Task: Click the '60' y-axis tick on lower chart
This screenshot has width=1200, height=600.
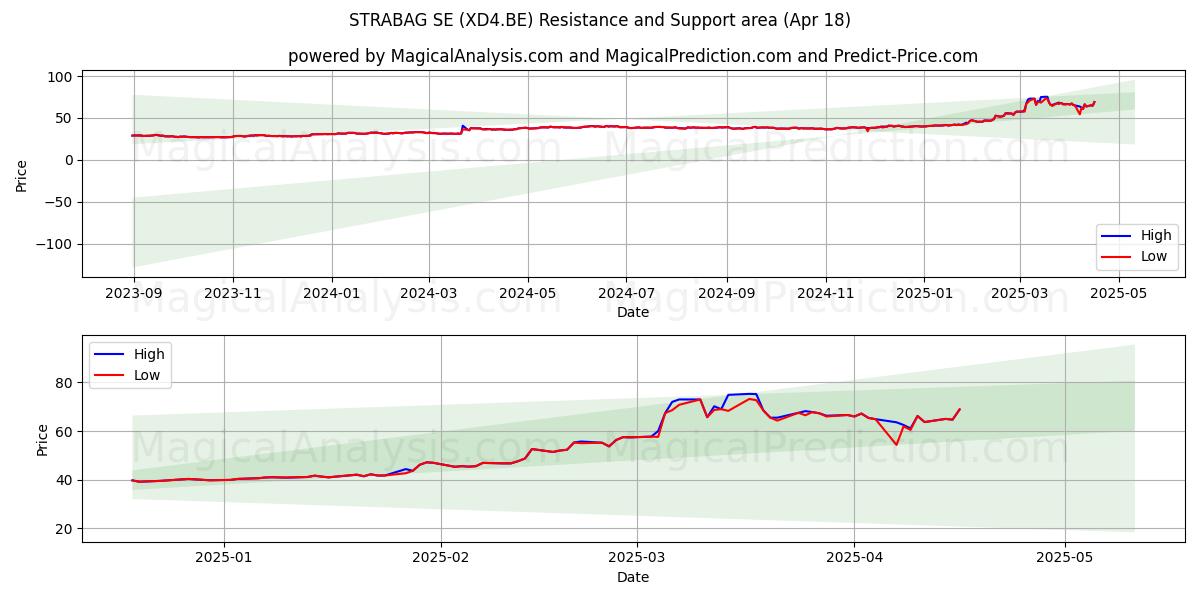Action: (66, 432)
